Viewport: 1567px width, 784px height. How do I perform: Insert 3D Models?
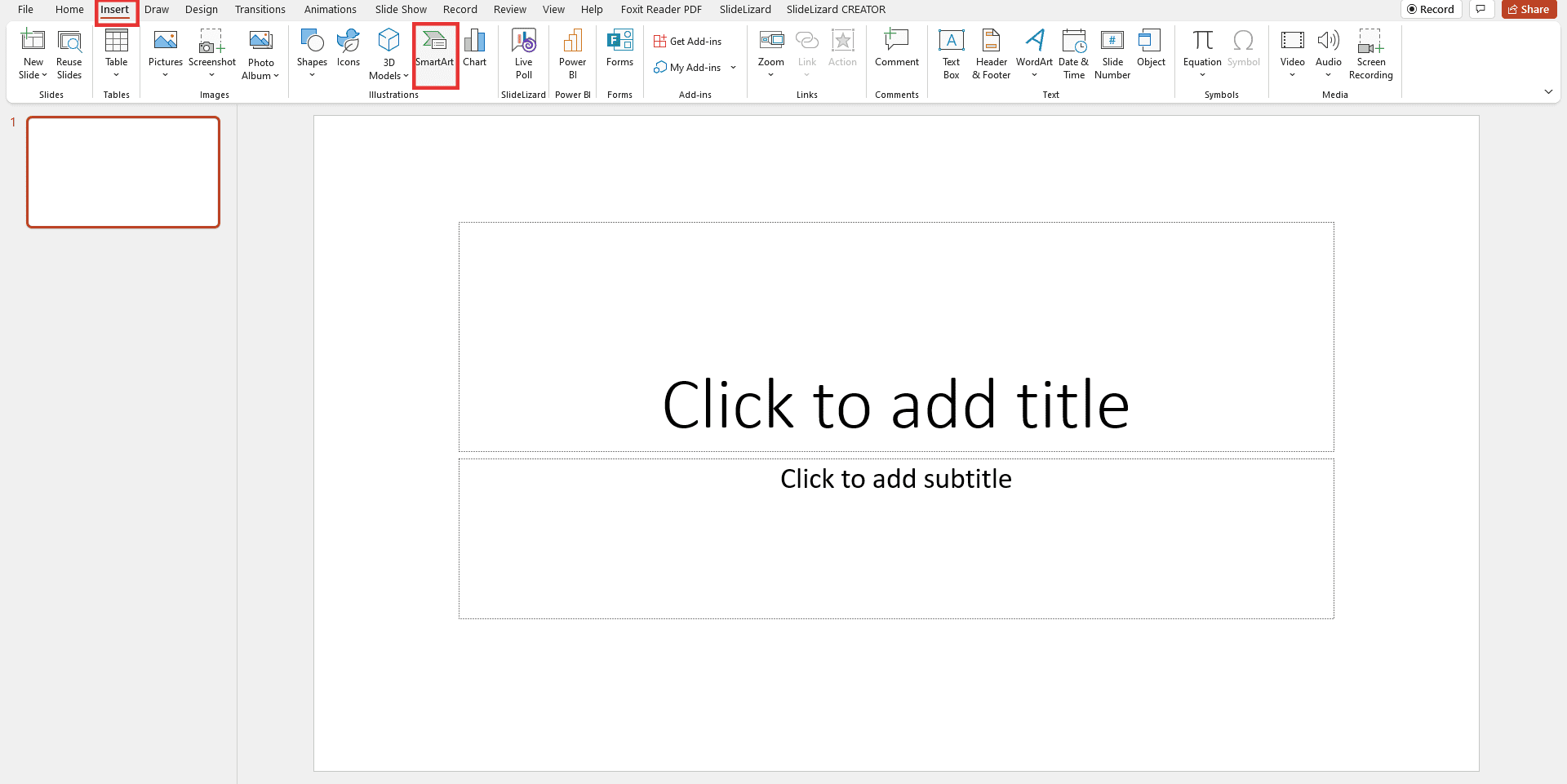(x=388, y=53)
